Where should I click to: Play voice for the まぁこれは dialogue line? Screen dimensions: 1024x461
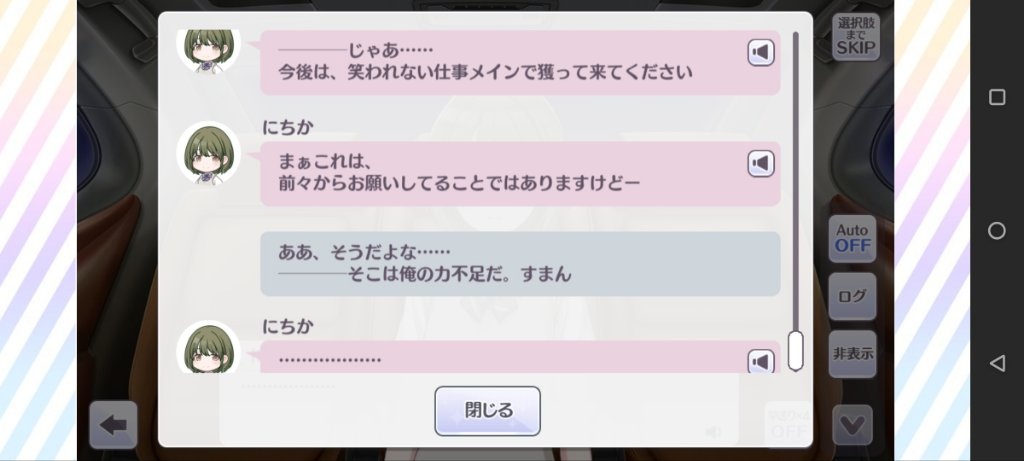coord(761,163)
